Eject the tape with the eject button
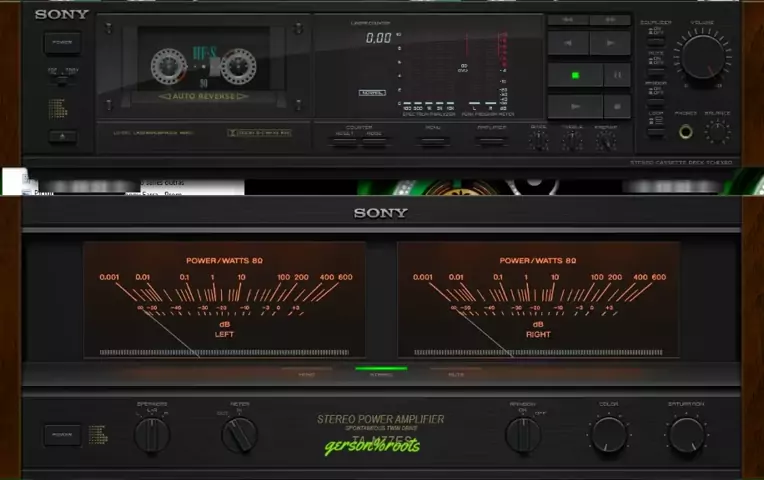This screenshot has width=764, height=480. (x=62, y=137)
